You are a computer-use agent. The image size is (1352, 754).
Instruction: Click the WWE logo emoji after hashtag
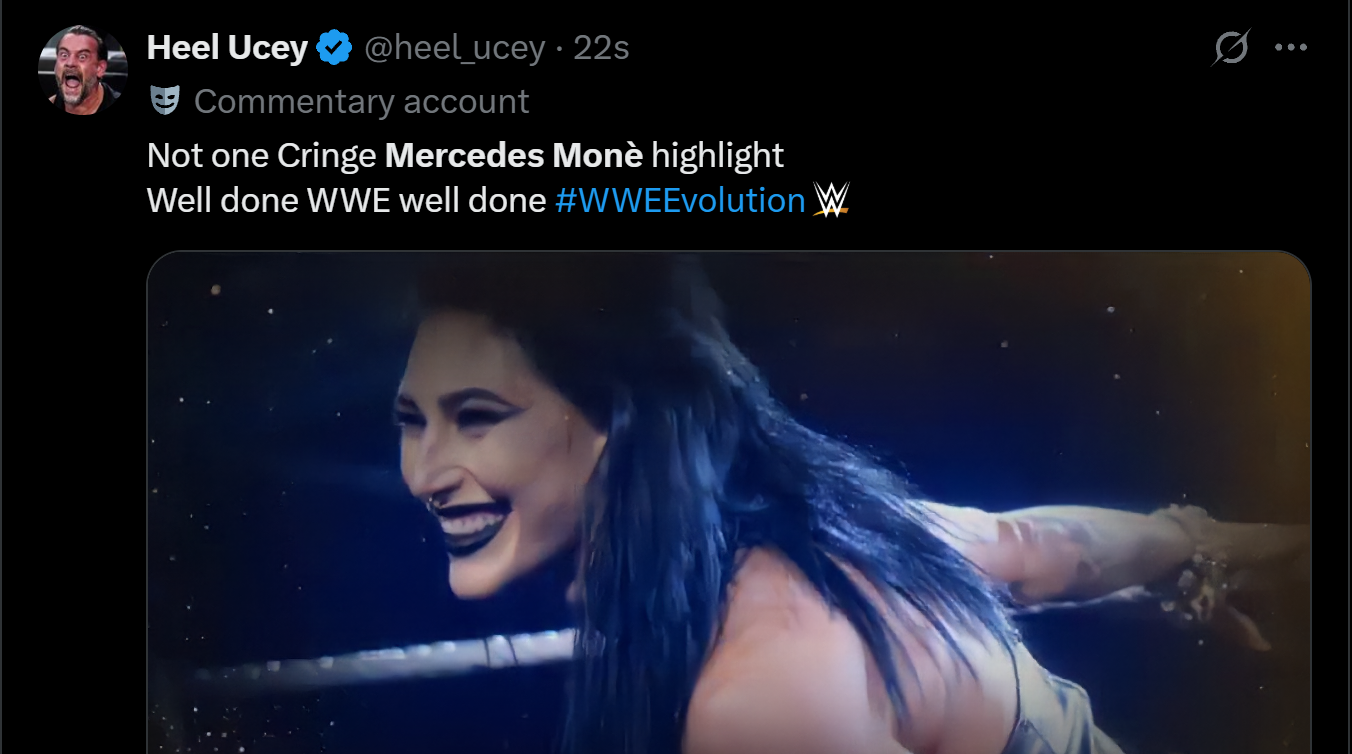coord(830,200)
